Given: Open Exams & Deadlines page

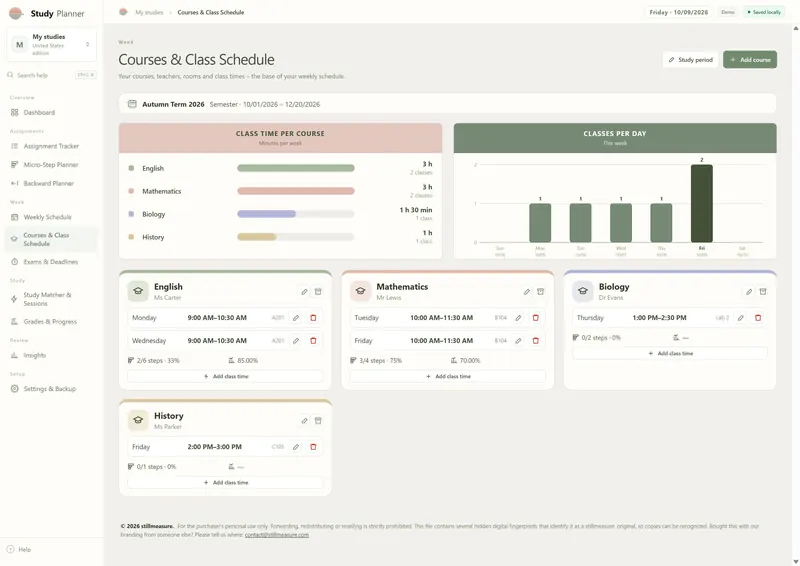Looking at the screenshot, I should 51,262.
